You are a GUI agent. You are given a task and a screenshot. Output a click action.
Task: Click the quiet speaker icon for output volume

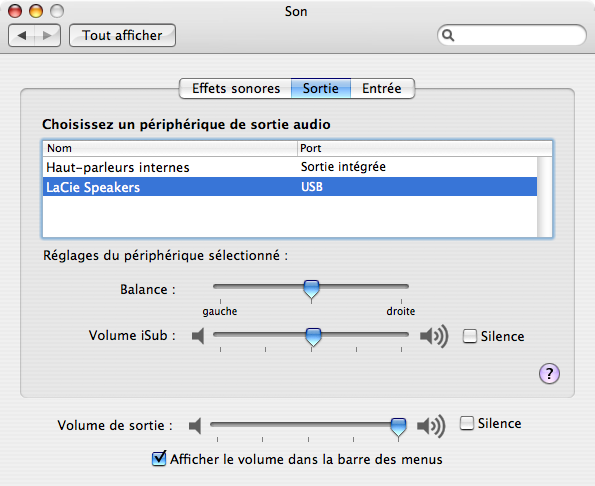pyautogui.click(x=195, y=426)
